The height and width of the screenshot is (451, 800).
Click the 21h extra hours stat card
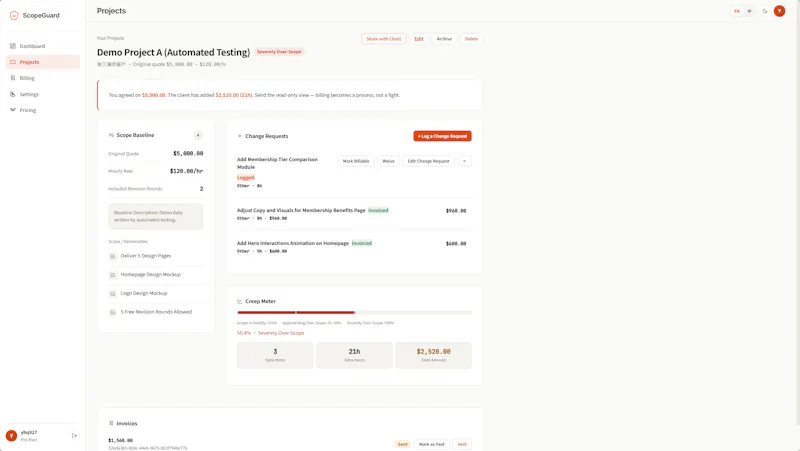tap(354, 355)
